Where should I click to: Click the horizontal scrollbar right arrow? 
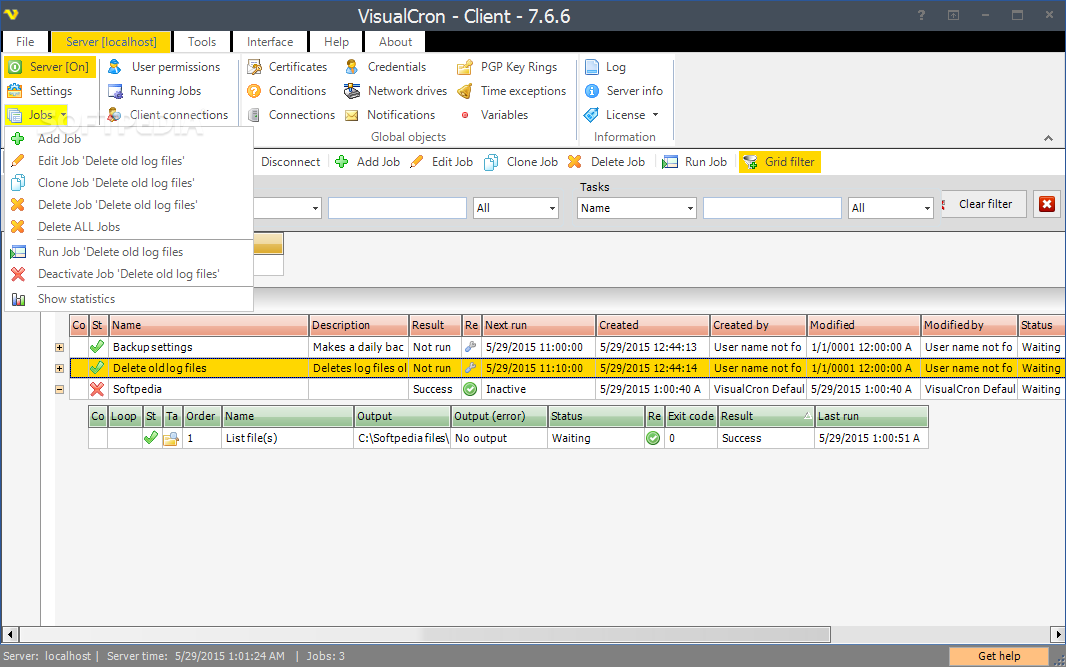(1058, 634)
